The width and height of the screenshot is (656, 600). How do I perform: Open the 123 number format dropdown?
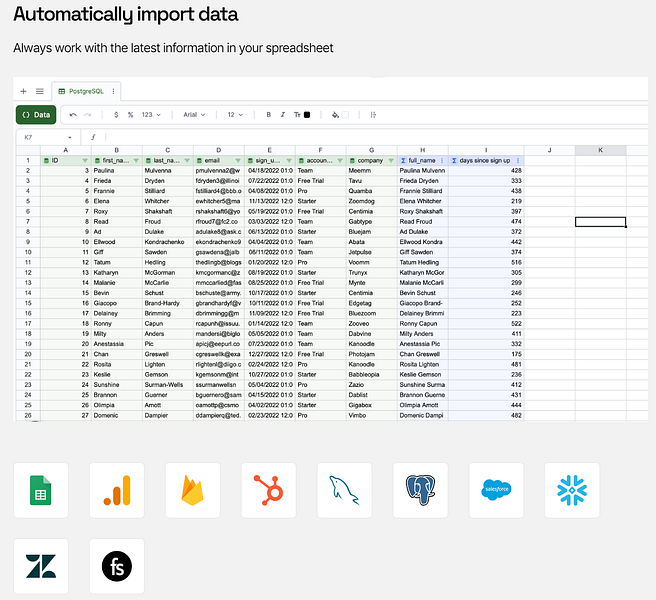click(x=151, y=115)
